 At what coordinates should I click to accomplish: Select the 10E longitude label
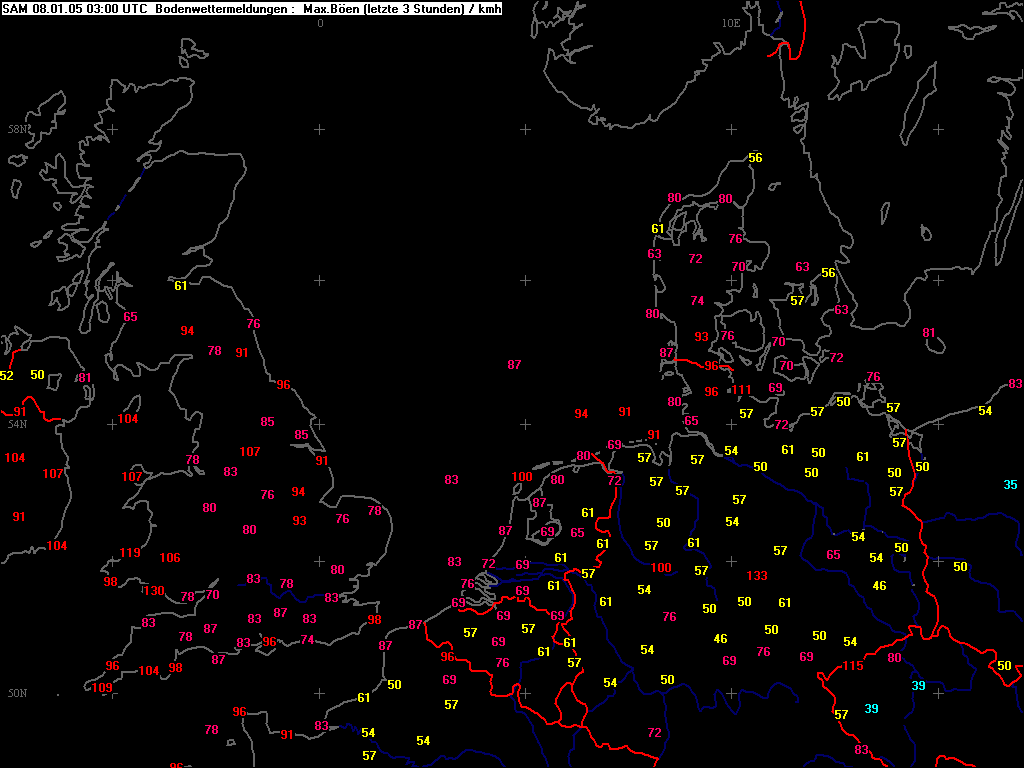click(x=731, y=23)
